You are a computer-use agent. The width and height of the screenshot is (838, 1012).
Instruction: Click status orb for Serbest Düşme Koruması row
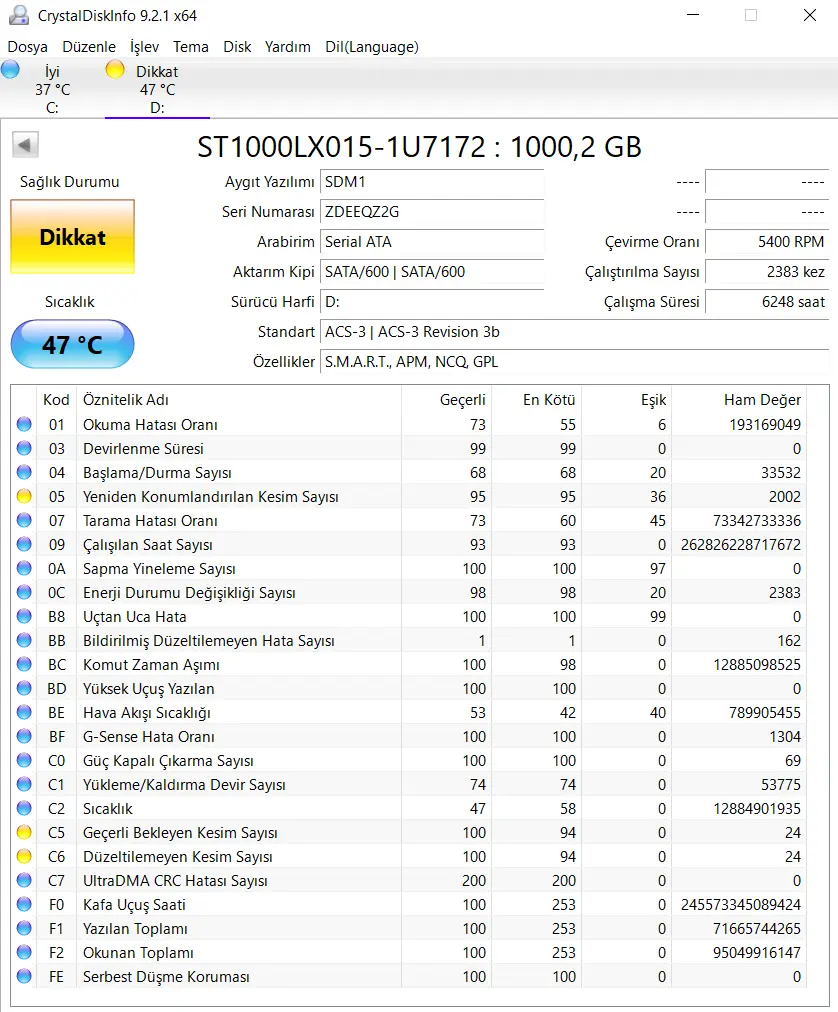coord(24,977)
